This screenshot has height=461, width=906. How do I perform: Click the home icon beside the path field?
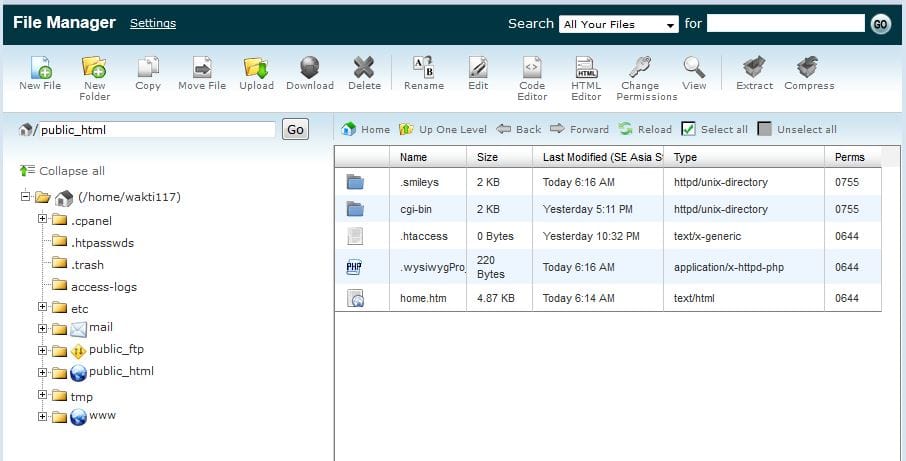(25, 129)
